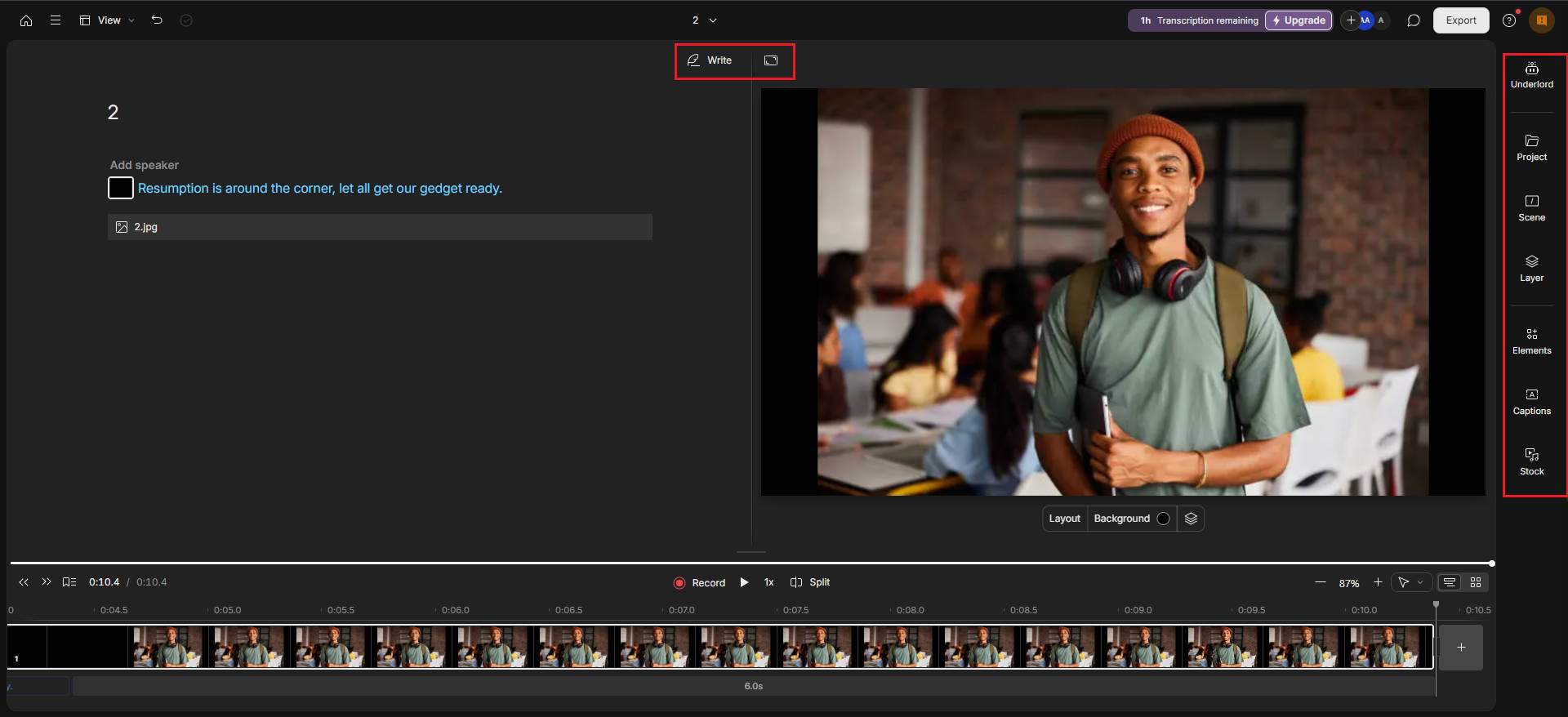Open the Layer panel in sidebar
This screenshot has width=1568, height=717.
pos(1531,269)
